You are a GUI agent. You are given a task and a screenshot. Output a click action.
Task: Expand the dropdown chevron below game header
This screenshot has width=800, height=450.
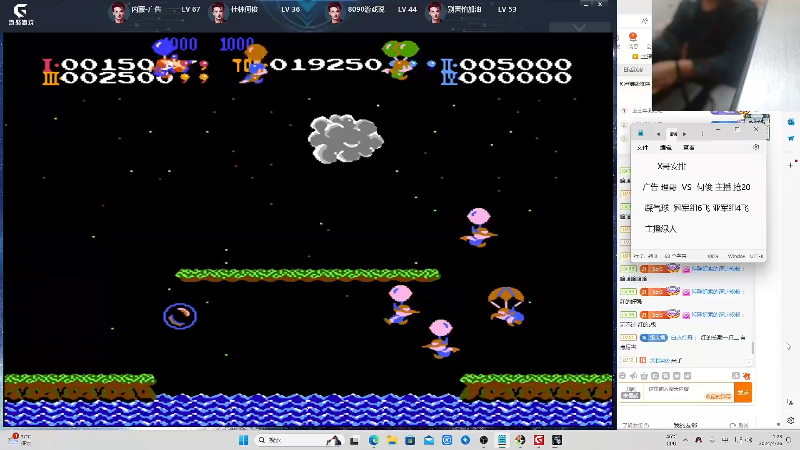(580, 28)
